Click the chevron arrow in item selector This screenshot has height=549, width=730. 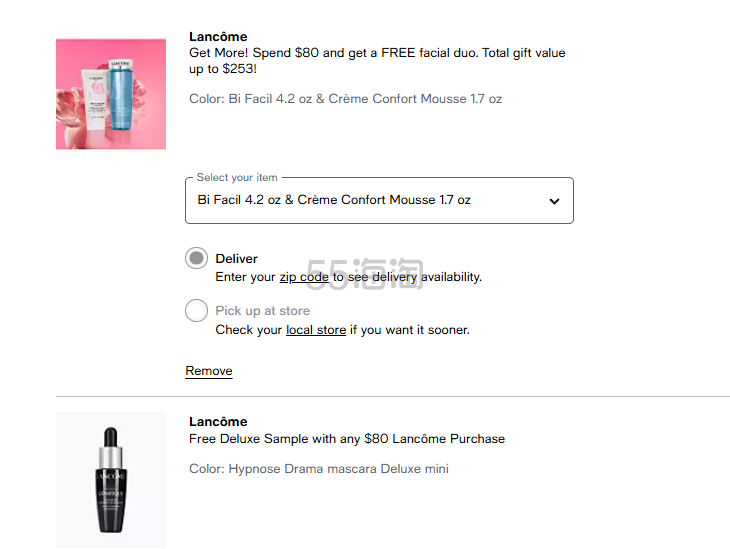tap(554, 201)
